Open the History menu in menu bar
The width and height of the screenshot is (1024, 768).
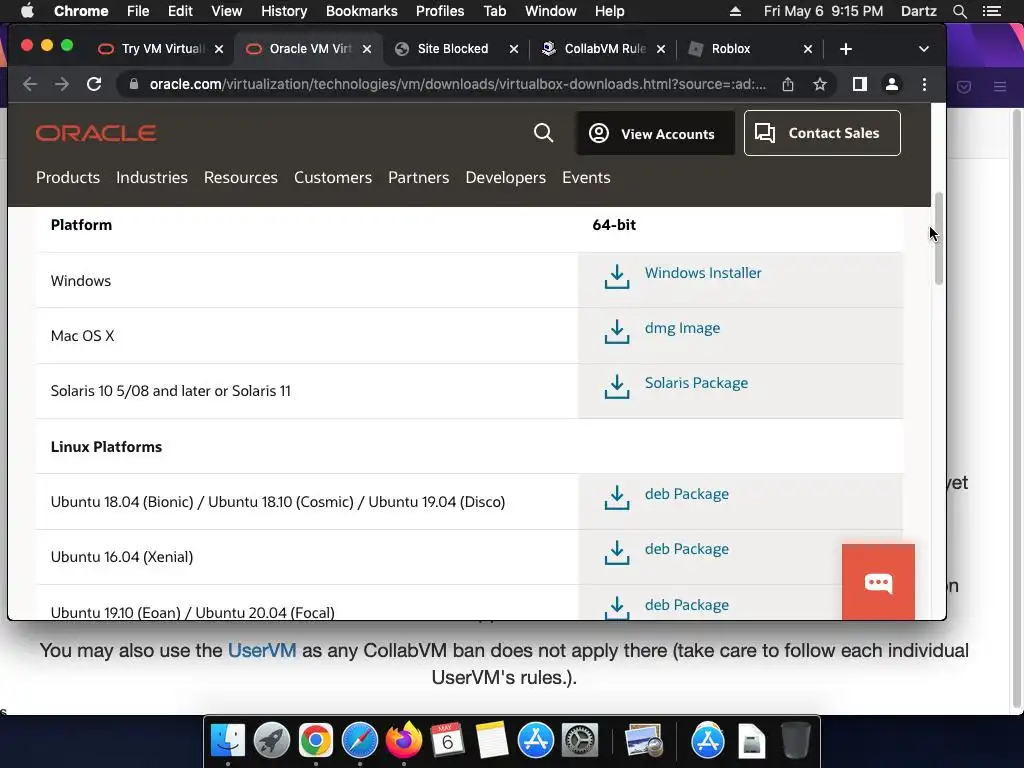(284, 11)
